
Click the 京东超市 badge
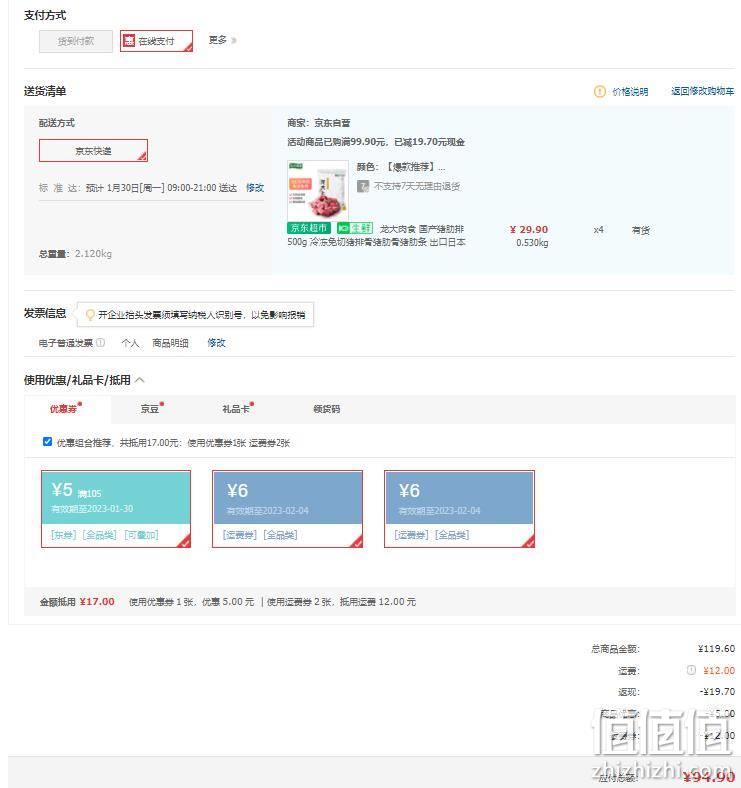pyautogui.click(x=309, y=228)
